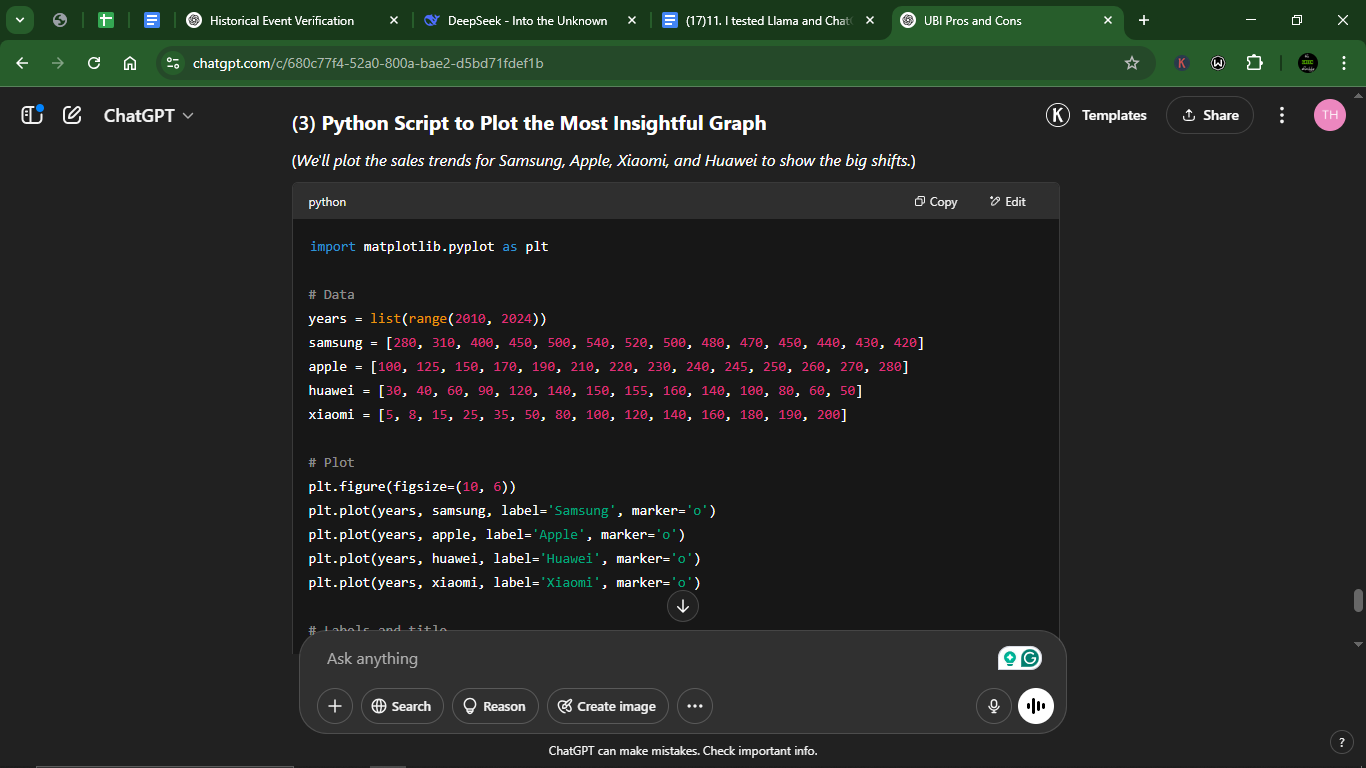
Task: Click the xiaomi data list line
Action: click(x=578, y=415)
